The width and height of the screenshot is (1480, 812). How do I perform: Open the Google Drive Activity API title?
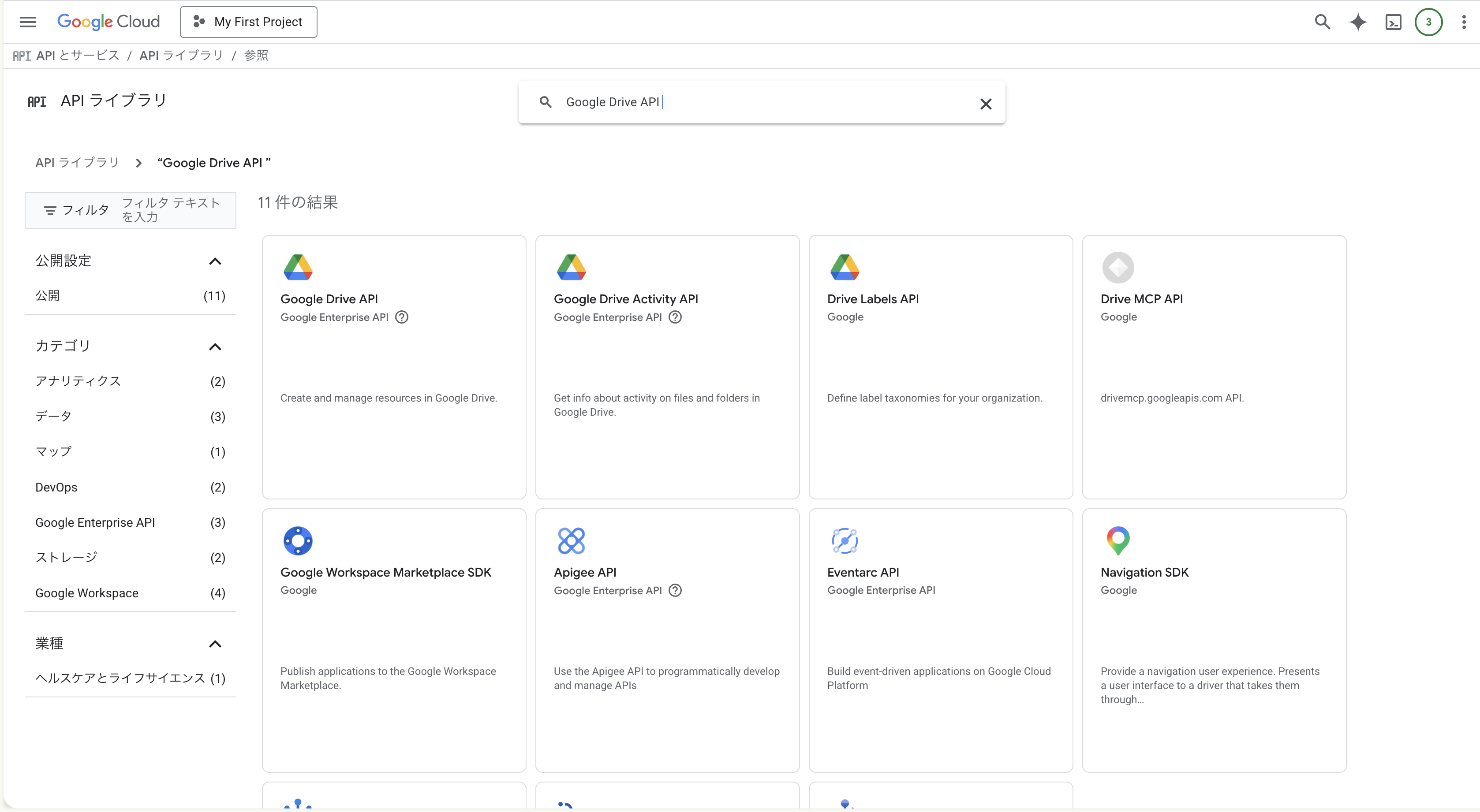tap(626, 299)
